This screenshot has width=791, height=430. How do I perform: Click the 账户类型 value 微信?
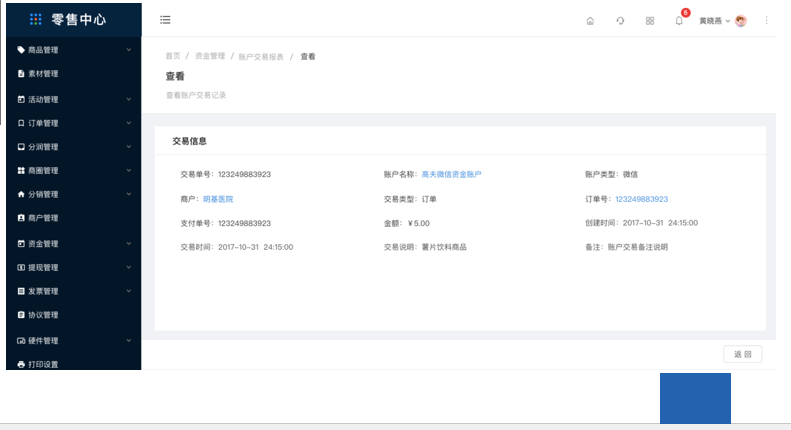pos(630,175)
